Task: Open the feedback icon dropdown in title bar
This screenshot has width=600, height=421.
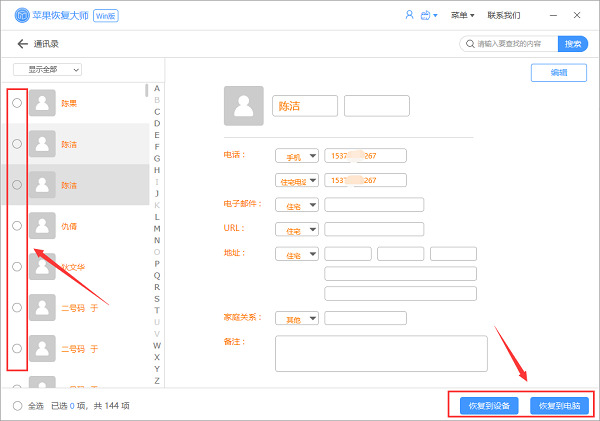Action: (x=429, y=15)
